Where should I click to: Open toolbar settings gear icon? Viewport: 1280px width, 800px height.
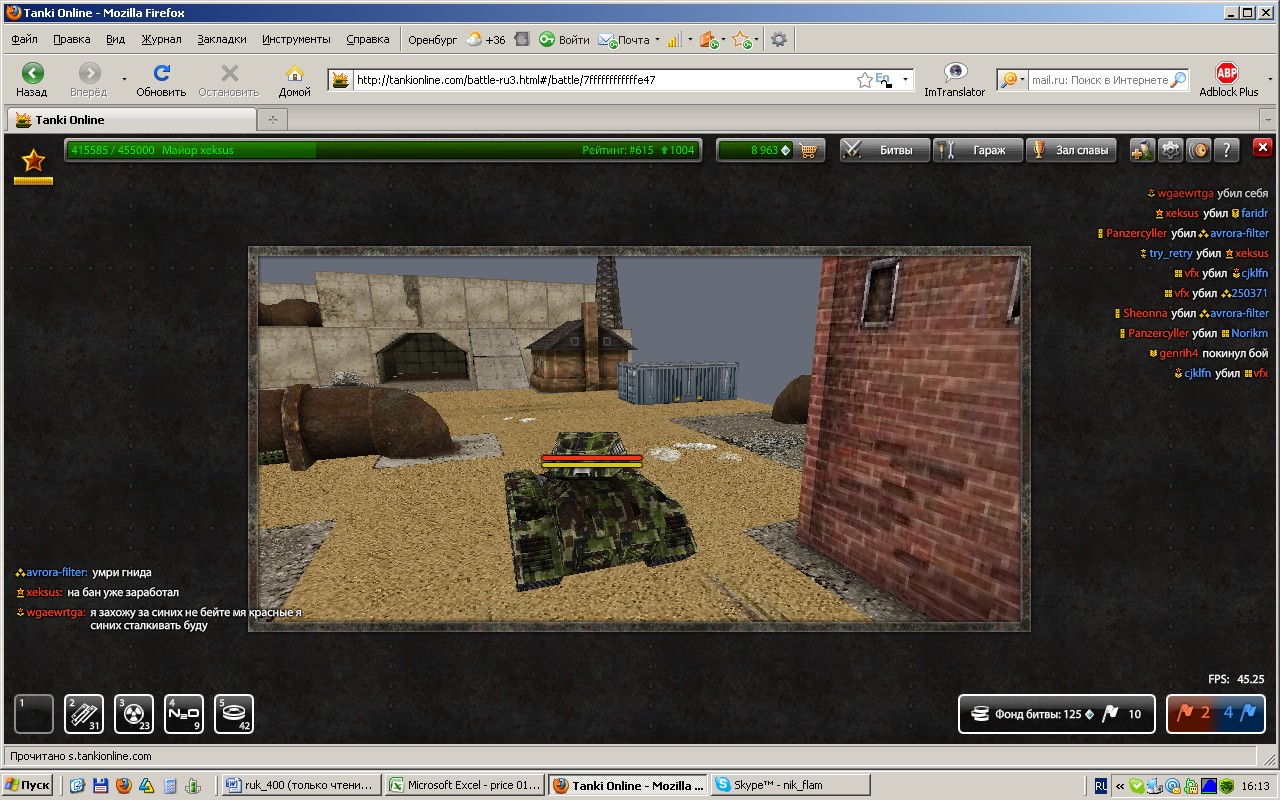coord(779,40)
